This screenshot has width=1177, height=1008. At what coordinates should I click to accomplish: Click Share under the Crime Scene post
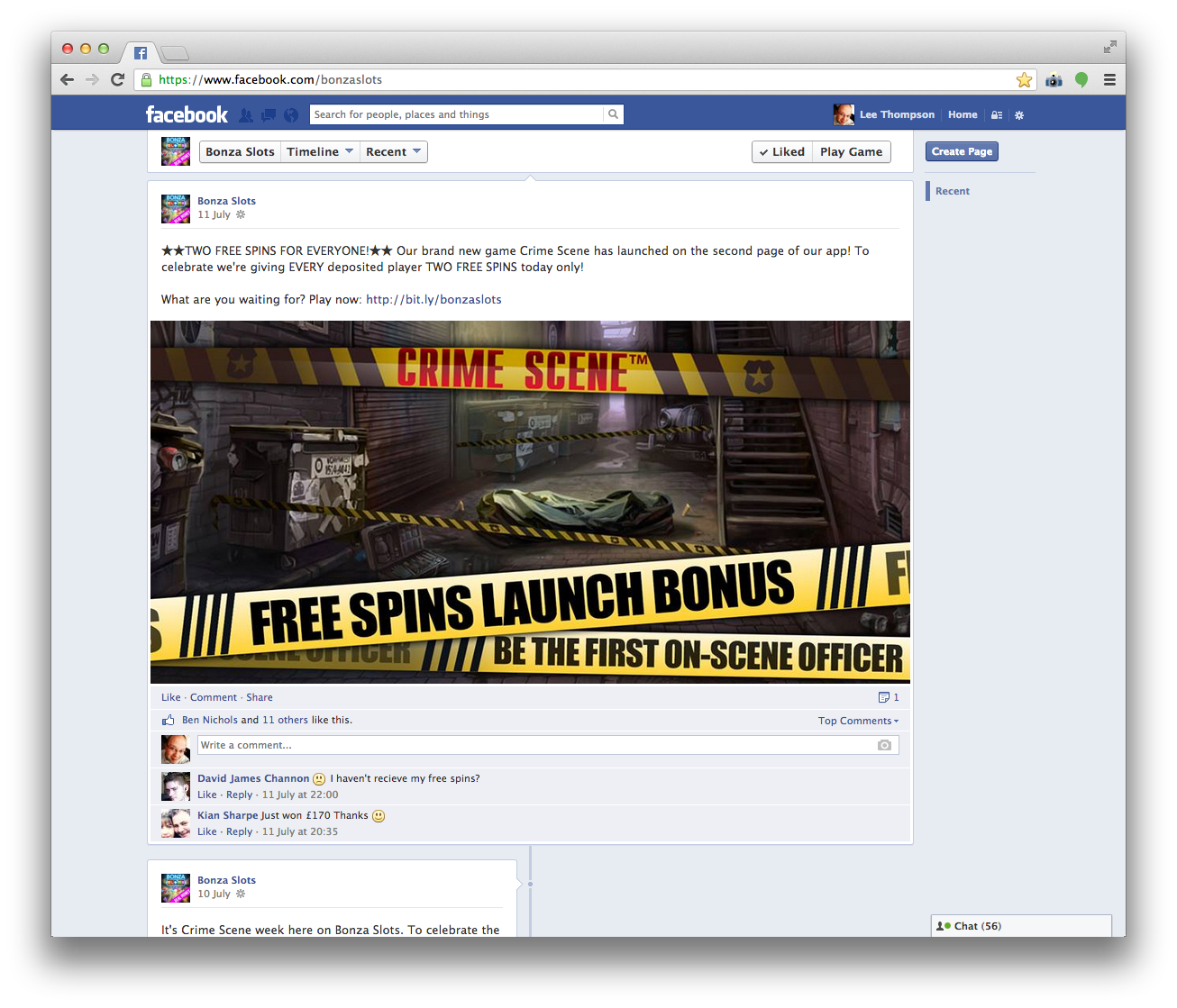click(x=260, y=697)
